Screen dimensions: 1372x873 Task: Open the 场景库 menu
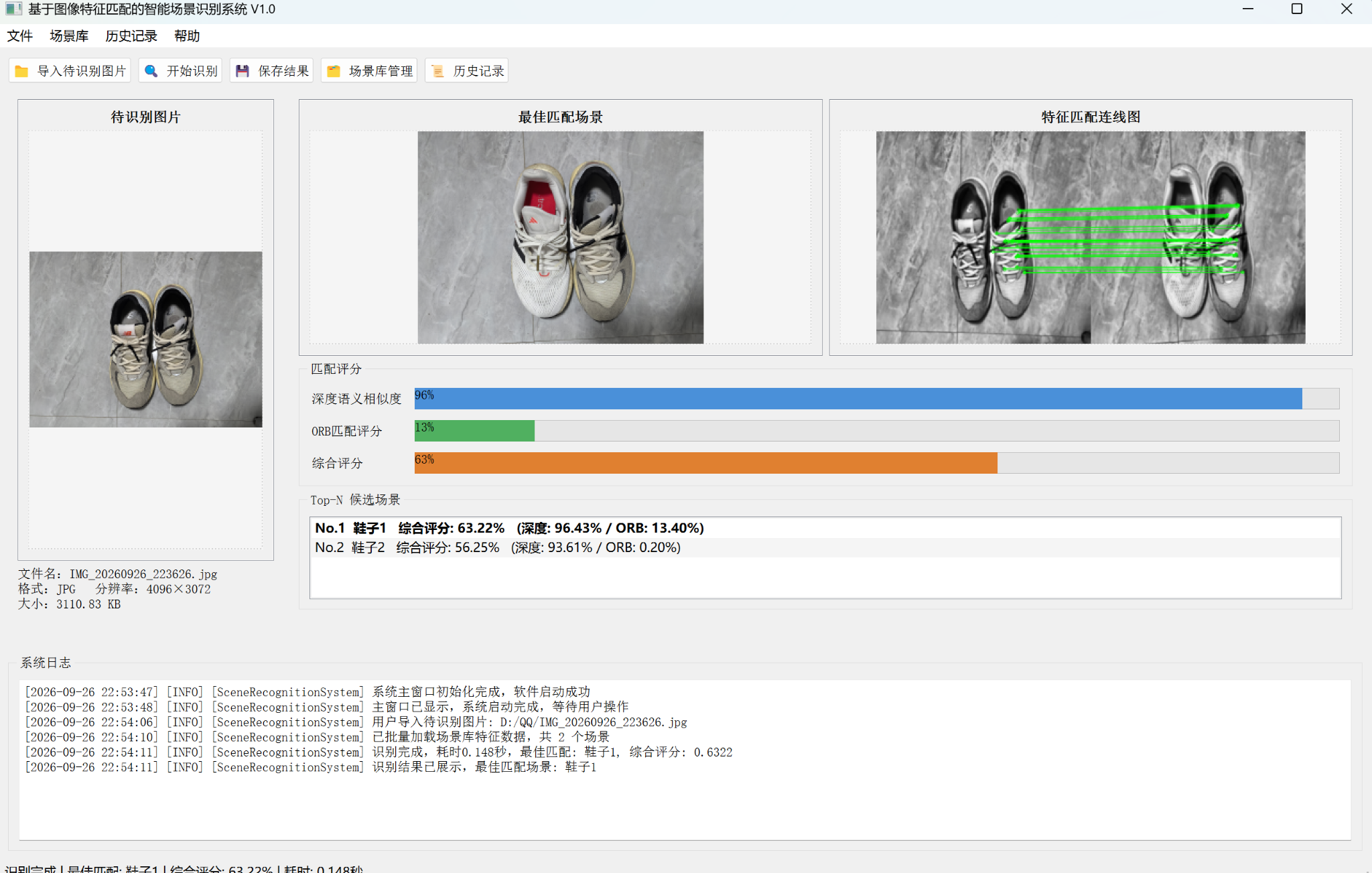(69, 36)
